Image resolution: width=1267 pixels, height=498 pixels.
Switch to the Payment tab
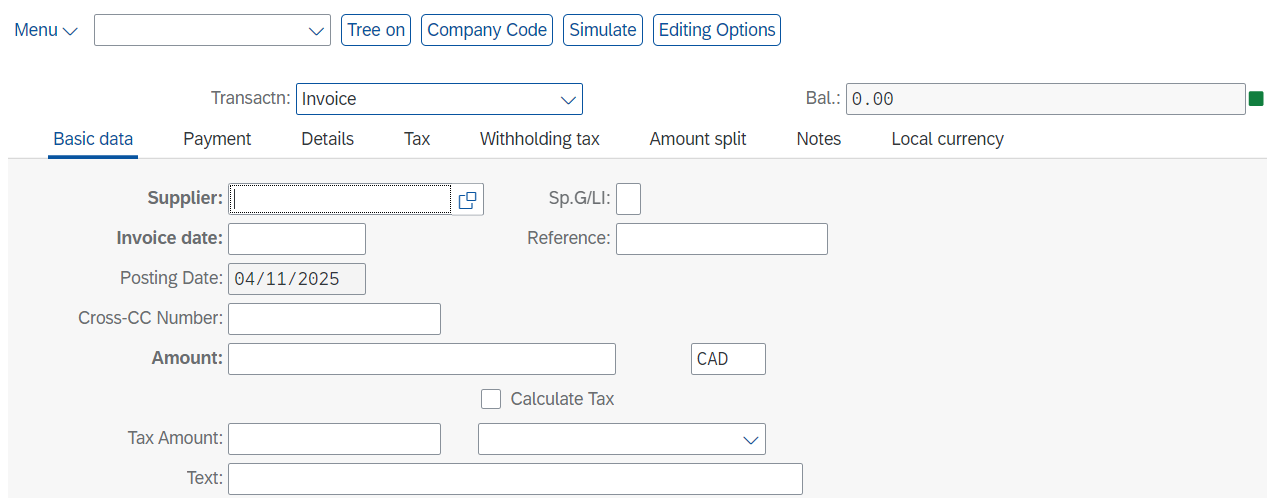pos(217,139)
